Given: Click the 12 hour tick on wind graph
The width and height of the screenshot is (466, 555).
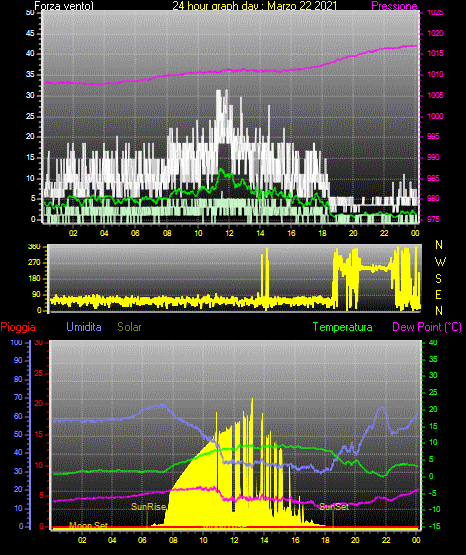Looking at the screenshot, I should point(229,233).
